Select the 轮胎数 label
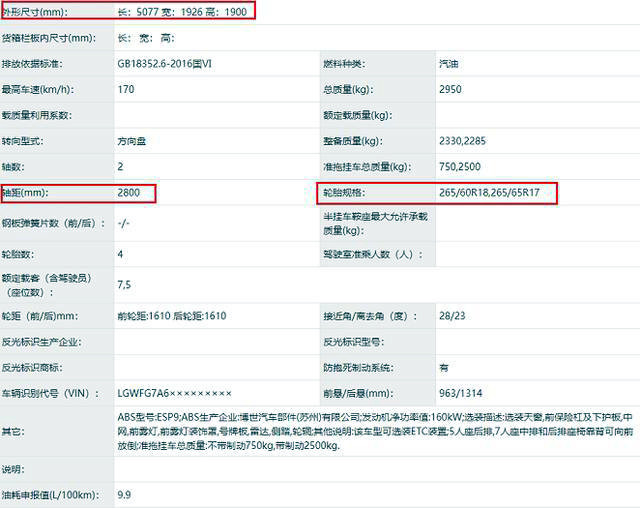This screenshot has width=640, height=508. (x=18, y=254)
